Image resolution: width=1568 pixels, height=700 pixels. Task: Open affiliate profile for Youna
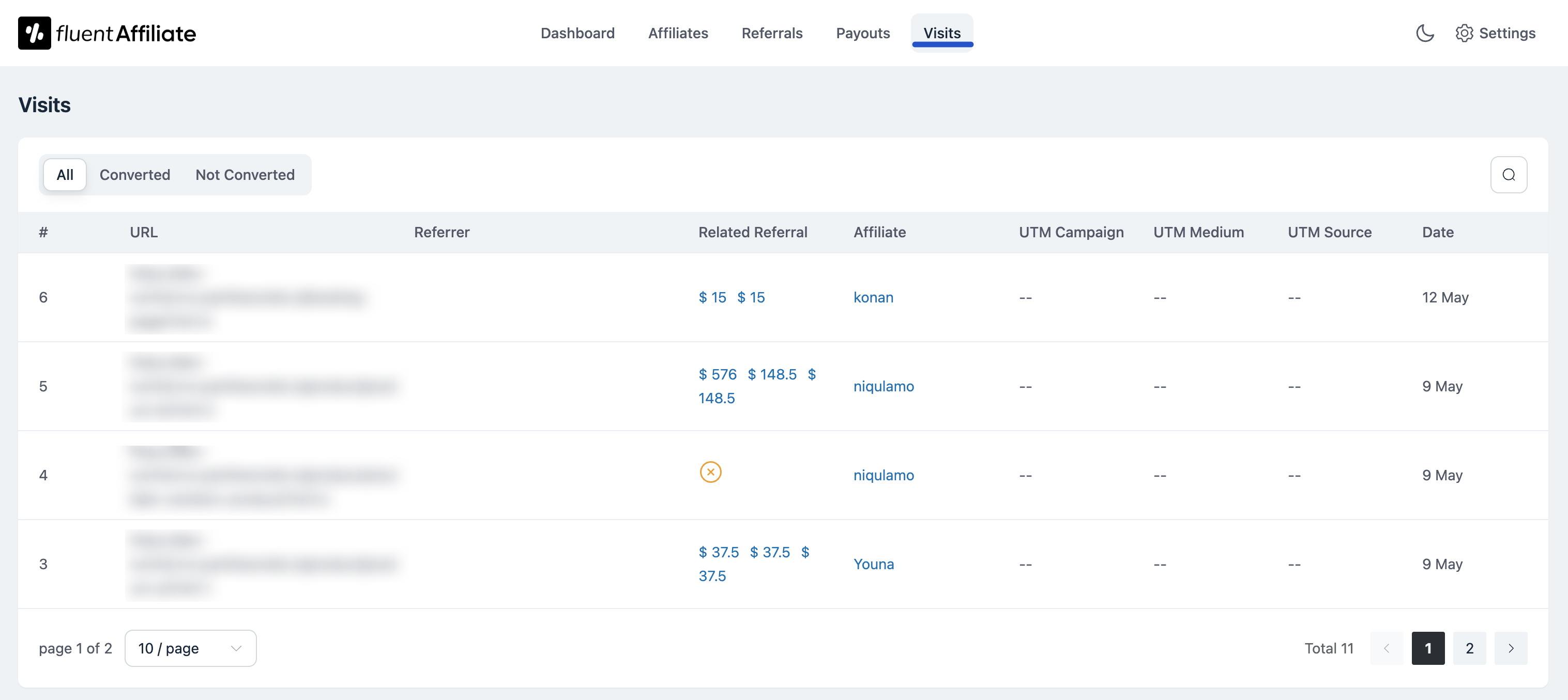pos(874,564)
